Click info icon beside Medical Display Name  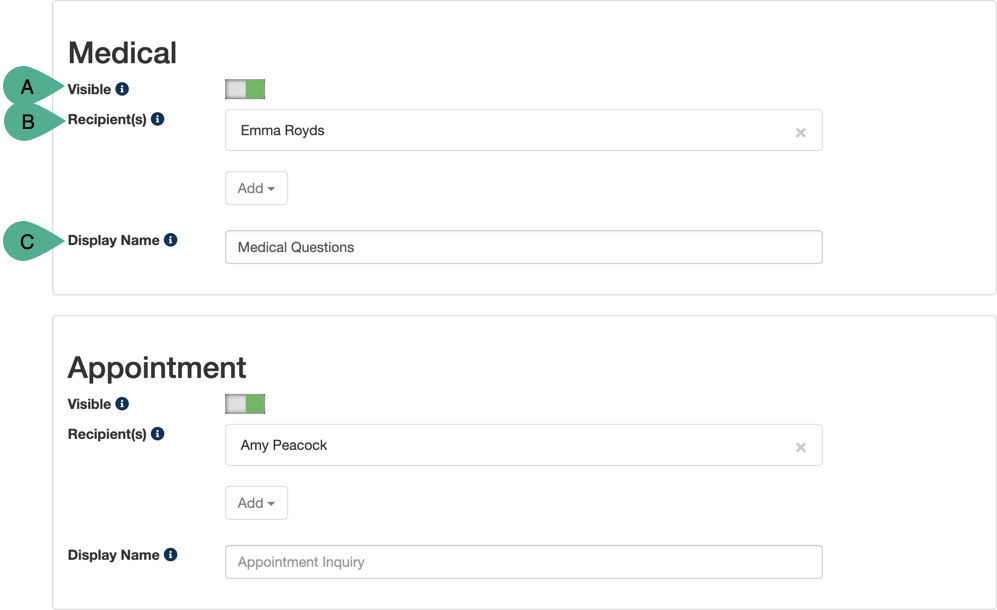click(x=171, y=240)
